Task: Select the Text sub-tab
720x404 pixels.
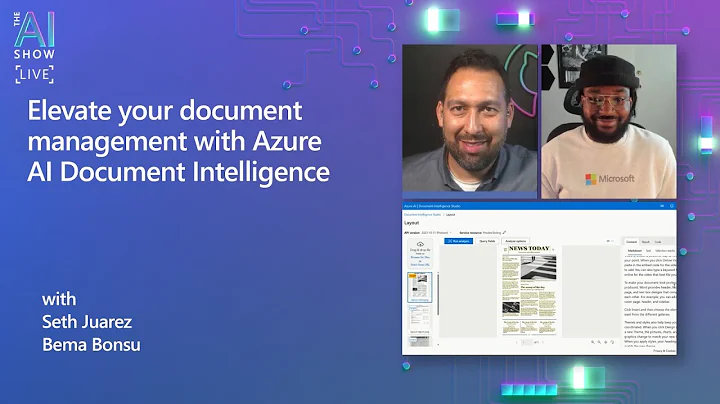Action: point(648,251)
